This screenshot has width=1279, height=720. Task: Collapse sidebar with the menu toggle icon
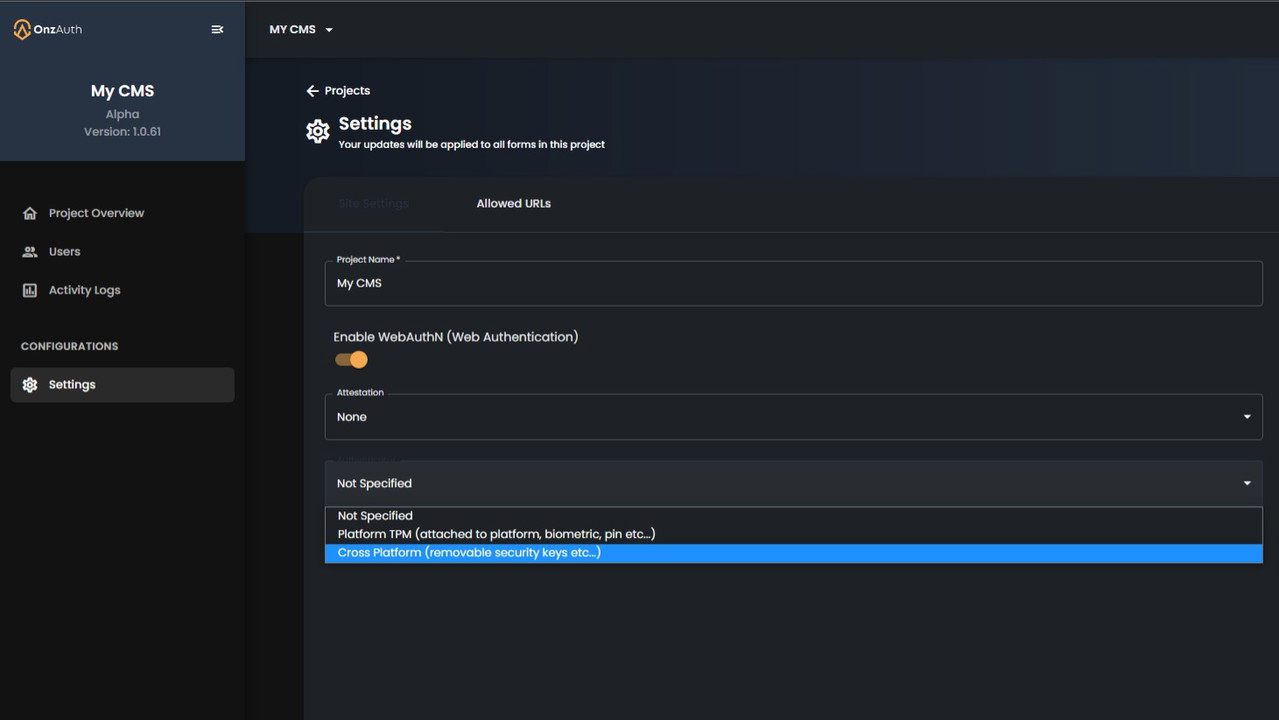click(x=217, y=30)
